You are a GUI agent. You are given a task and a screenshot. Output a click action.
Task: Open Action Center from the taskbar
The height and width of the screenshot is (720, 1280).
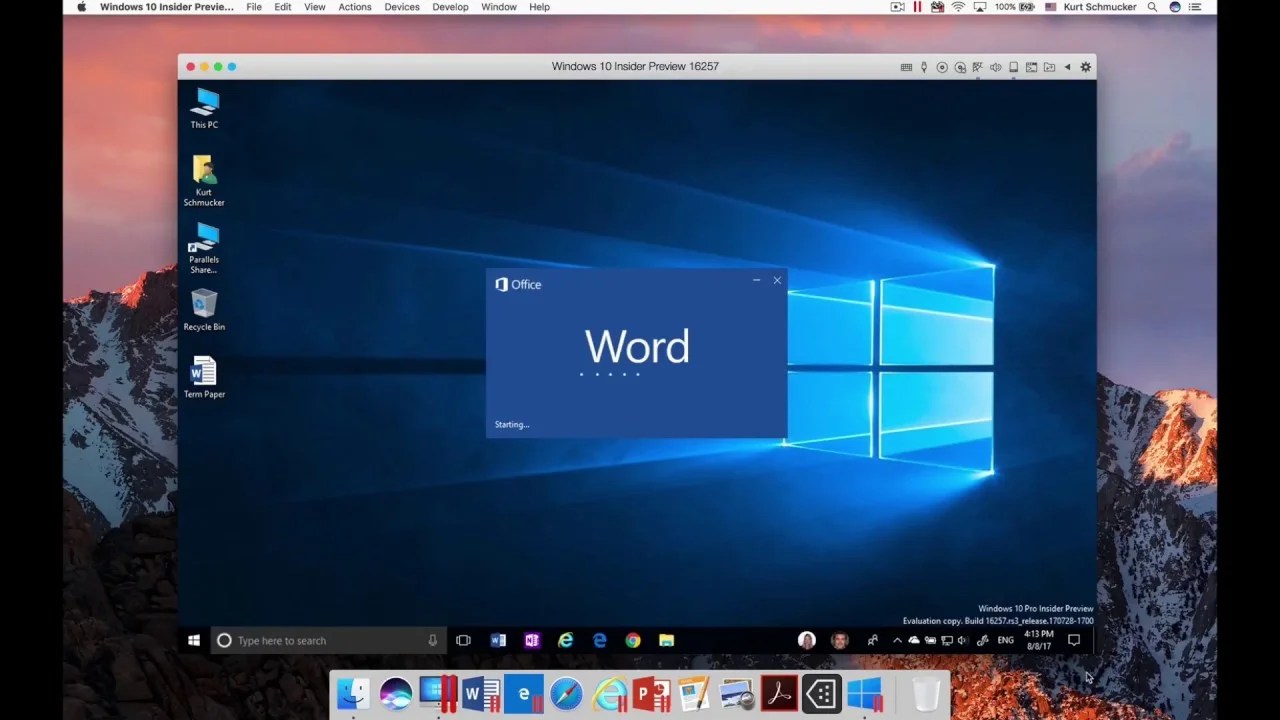pyautogui.click(x=1073, y=640)
